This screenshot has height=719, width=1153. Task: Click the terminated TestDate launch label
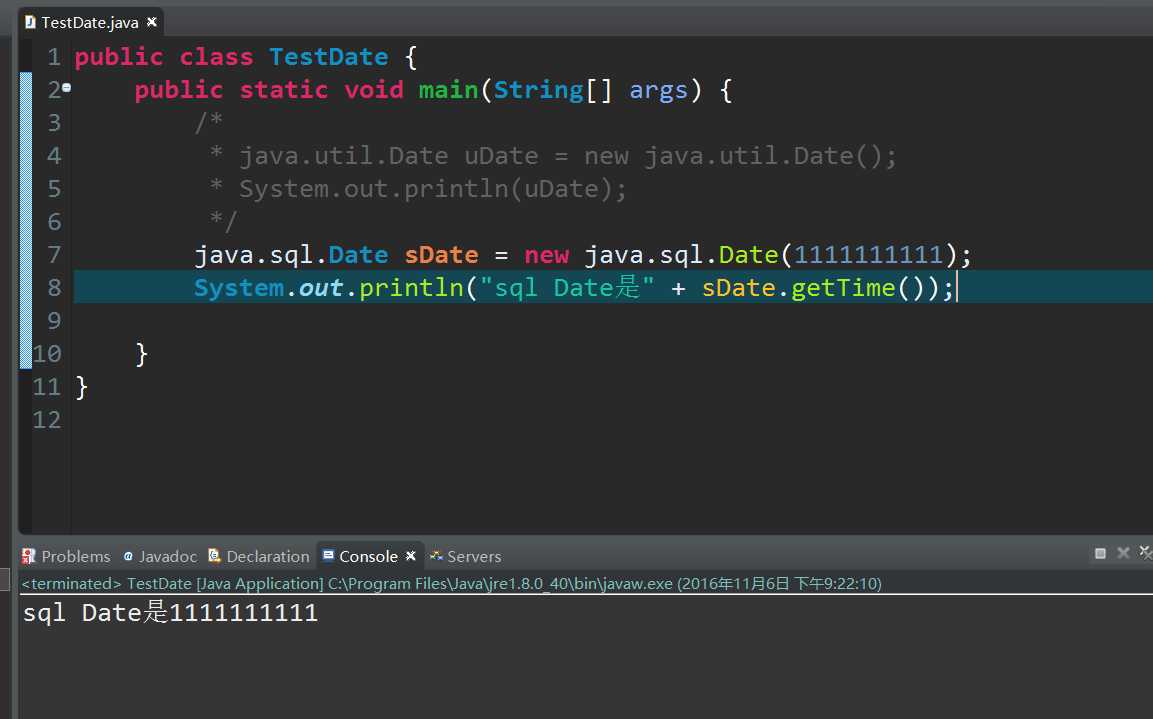451,584
